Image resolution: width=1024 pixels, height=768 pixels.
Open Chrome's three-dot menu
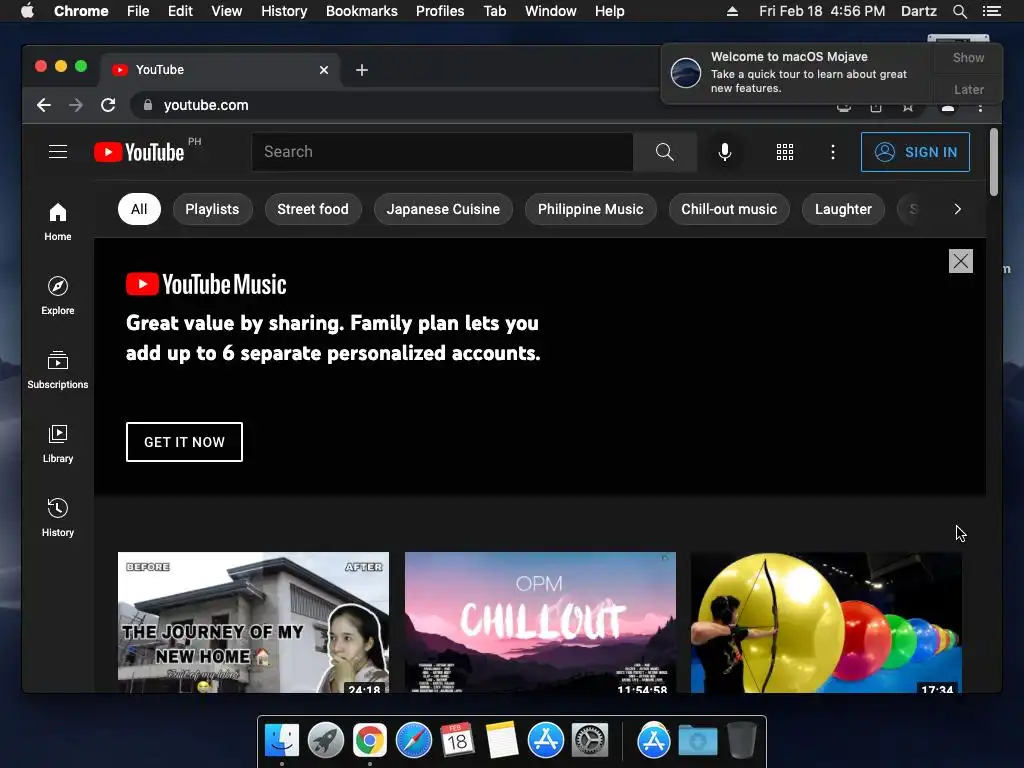(980, 108)
